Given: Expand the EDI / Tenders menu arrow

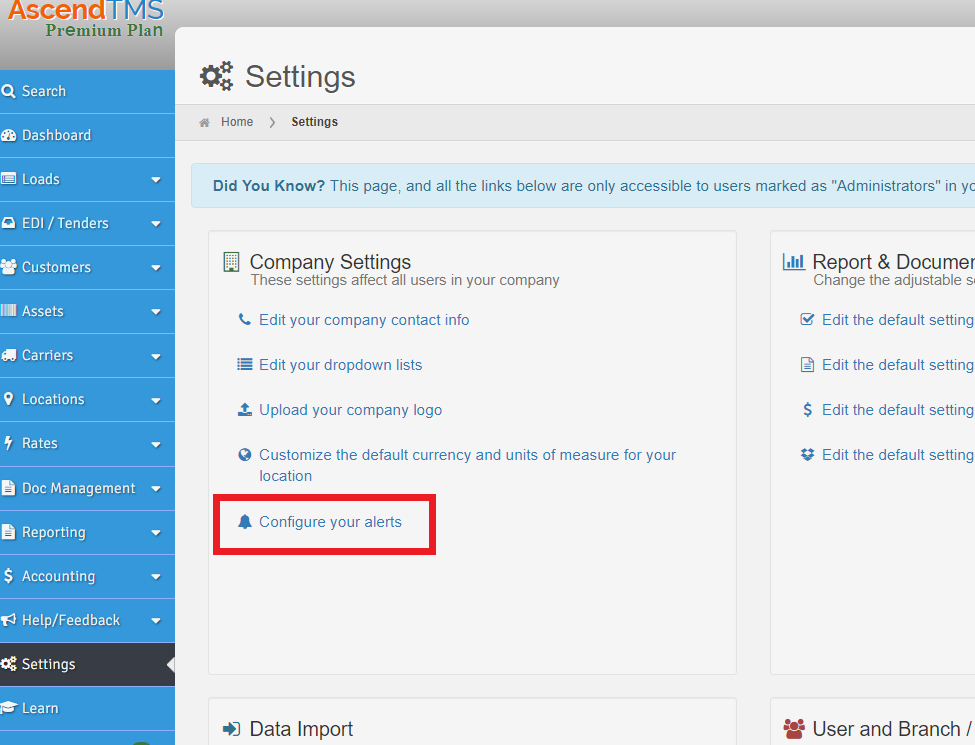Looking at the screenshot, I should coord(156,224).
